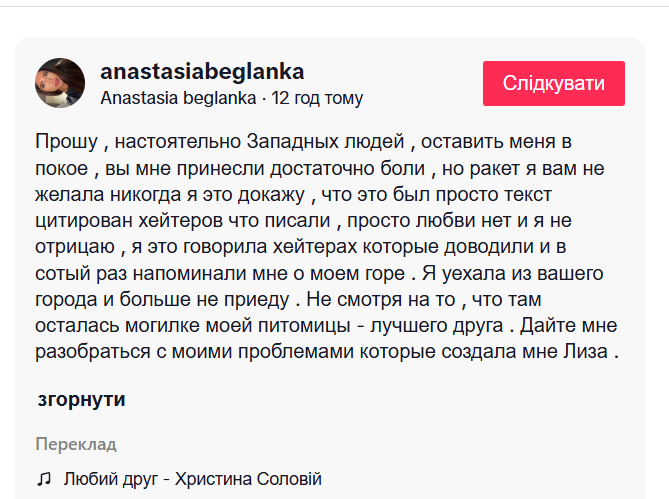Screen dimensions: 669x499
Task: Click the music note icon
Action: pos(43,479)
